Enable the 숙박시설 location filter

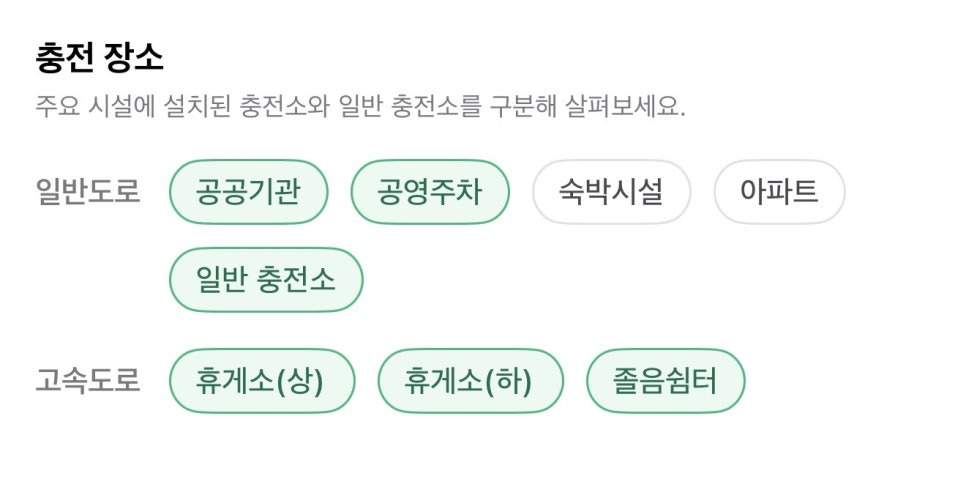(611, 192)
